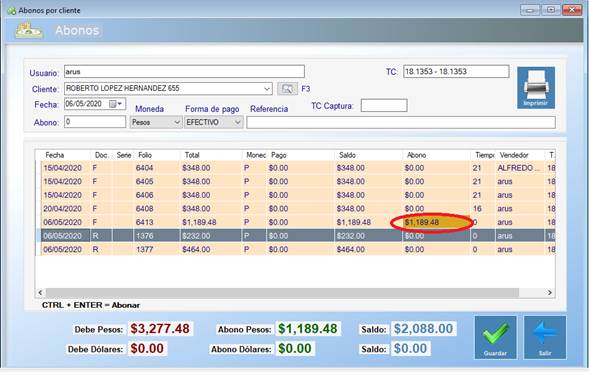Screen dimensions: 589x372
Task: Click the Abono column header
Action: coord(416,155)
